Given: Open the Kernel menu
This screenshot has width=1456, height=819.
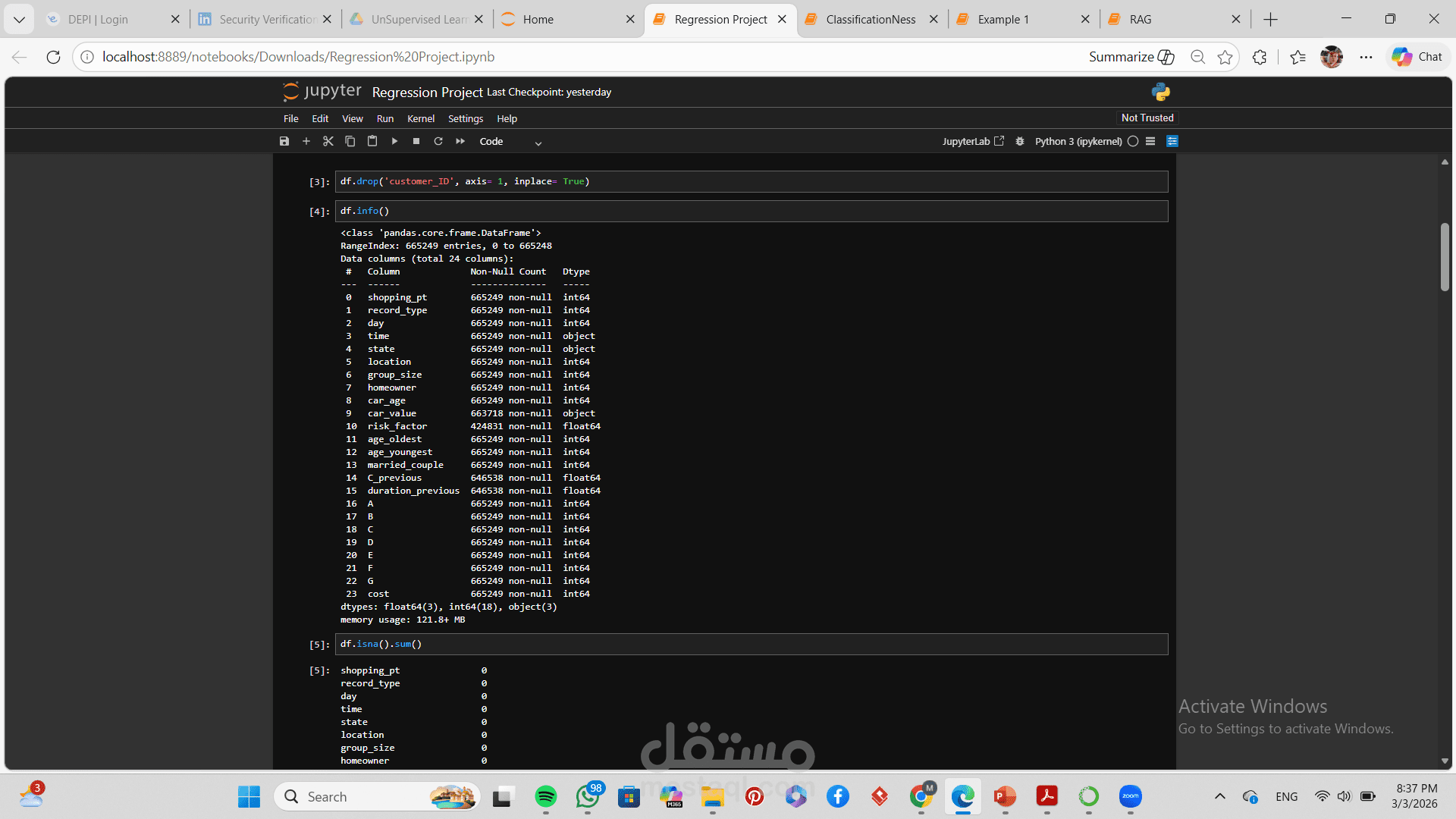Looking at the screenshot, I should click(x=420, y=118).
